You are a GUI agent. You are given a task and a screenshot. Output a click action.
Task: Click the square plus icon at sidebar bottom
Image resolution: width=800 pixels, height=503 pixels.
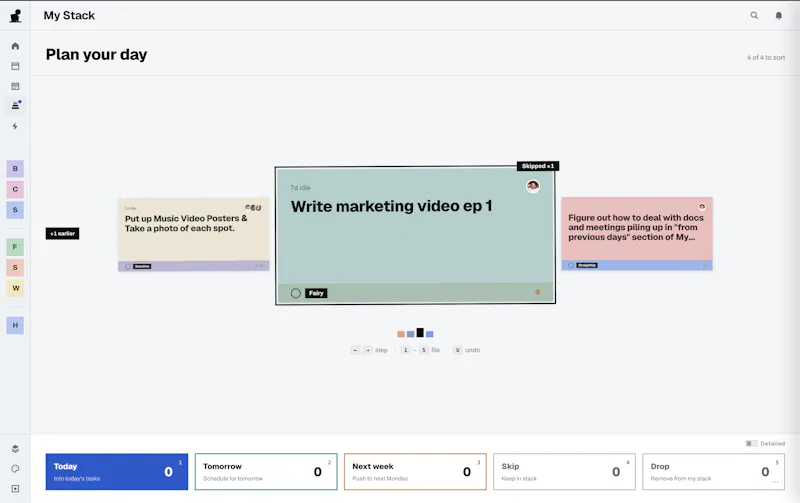click(15, 489)
